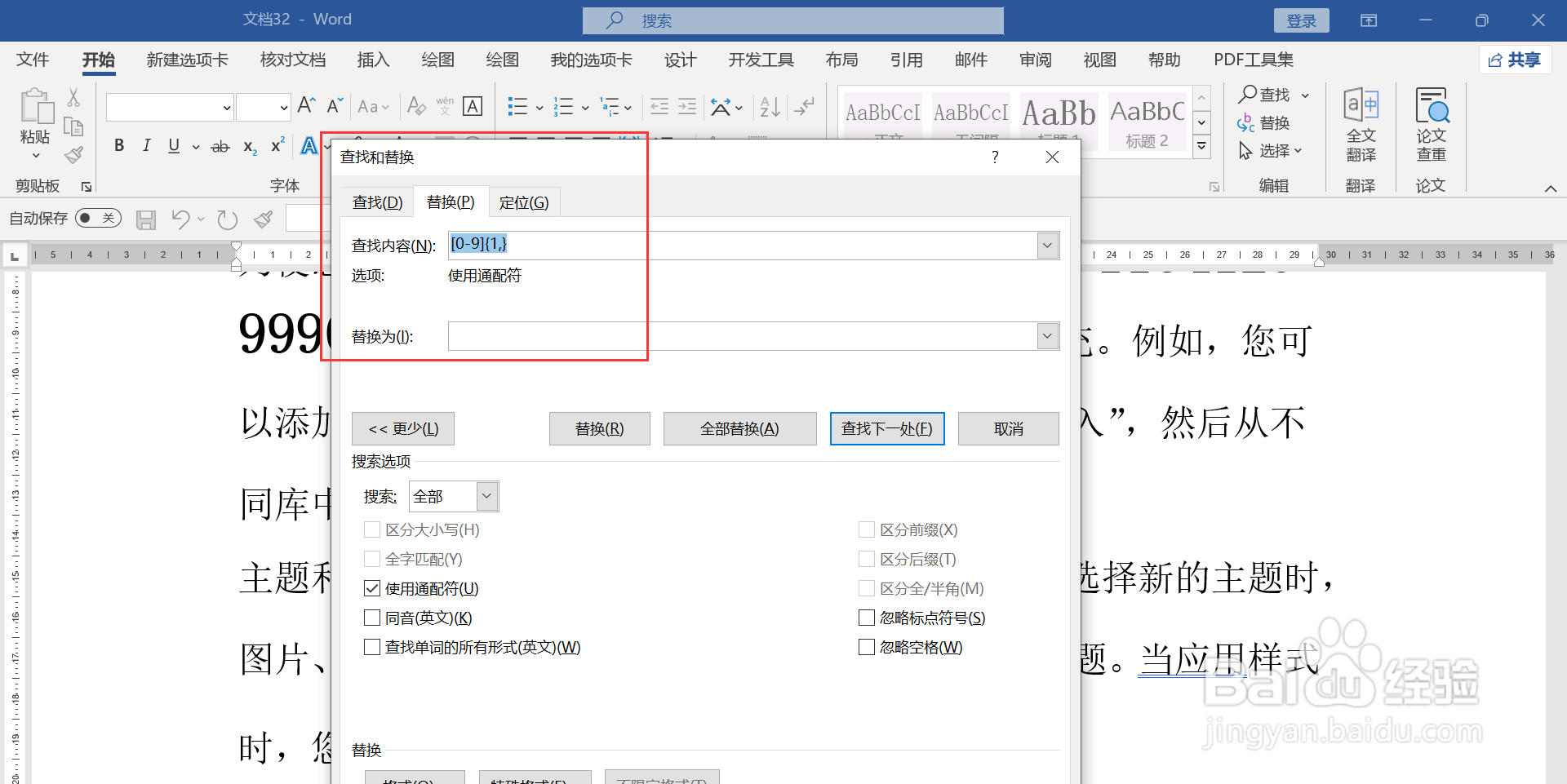Switch to the 查找 tab

377,202
